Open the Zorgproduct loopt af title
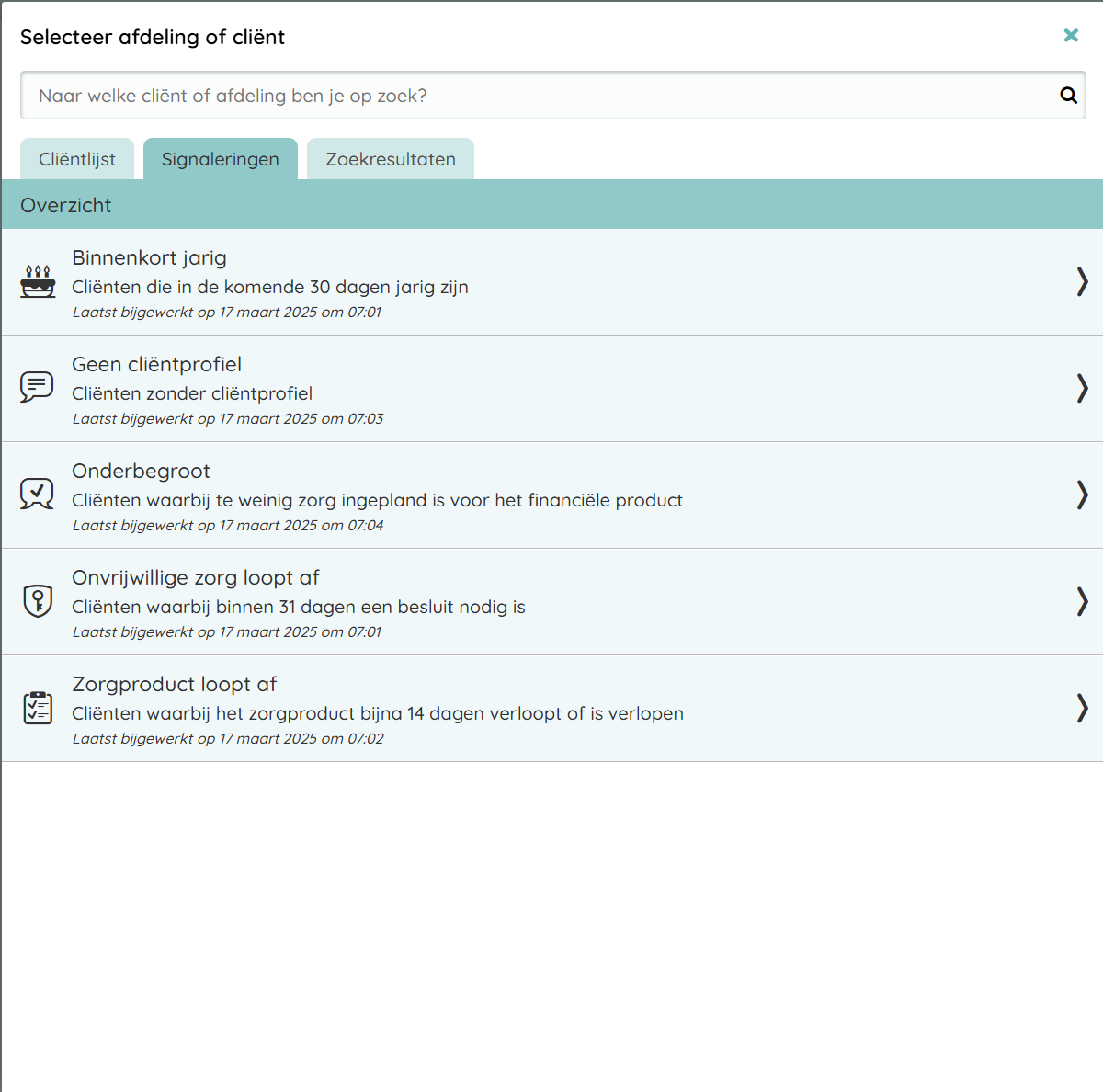Viewport: 1103px width, 1092px height. click(x=174, y=685)
